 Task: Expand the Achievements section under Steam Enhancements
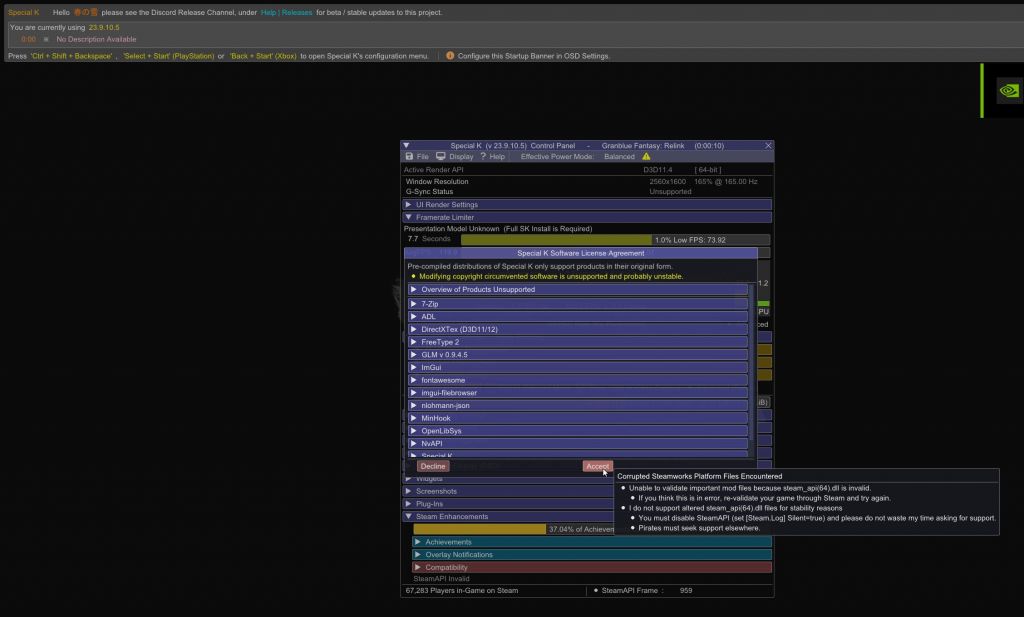click(418, 542)
